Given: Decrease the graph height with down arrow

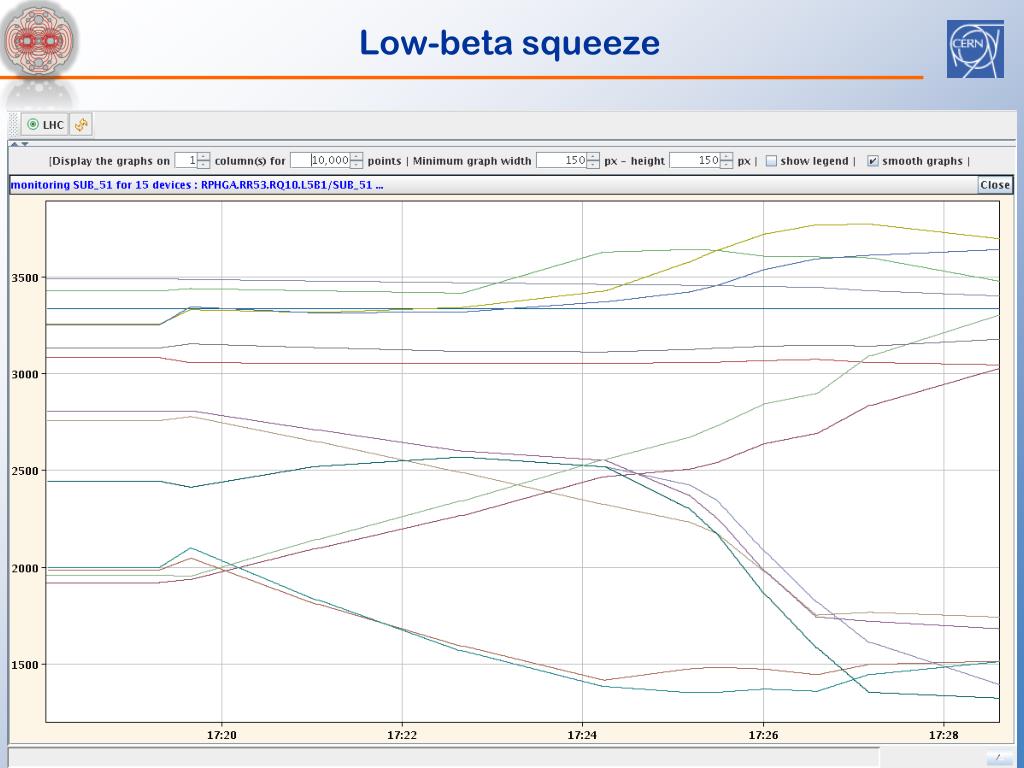Looking at the screenshot, I should [x=726, y=165].
